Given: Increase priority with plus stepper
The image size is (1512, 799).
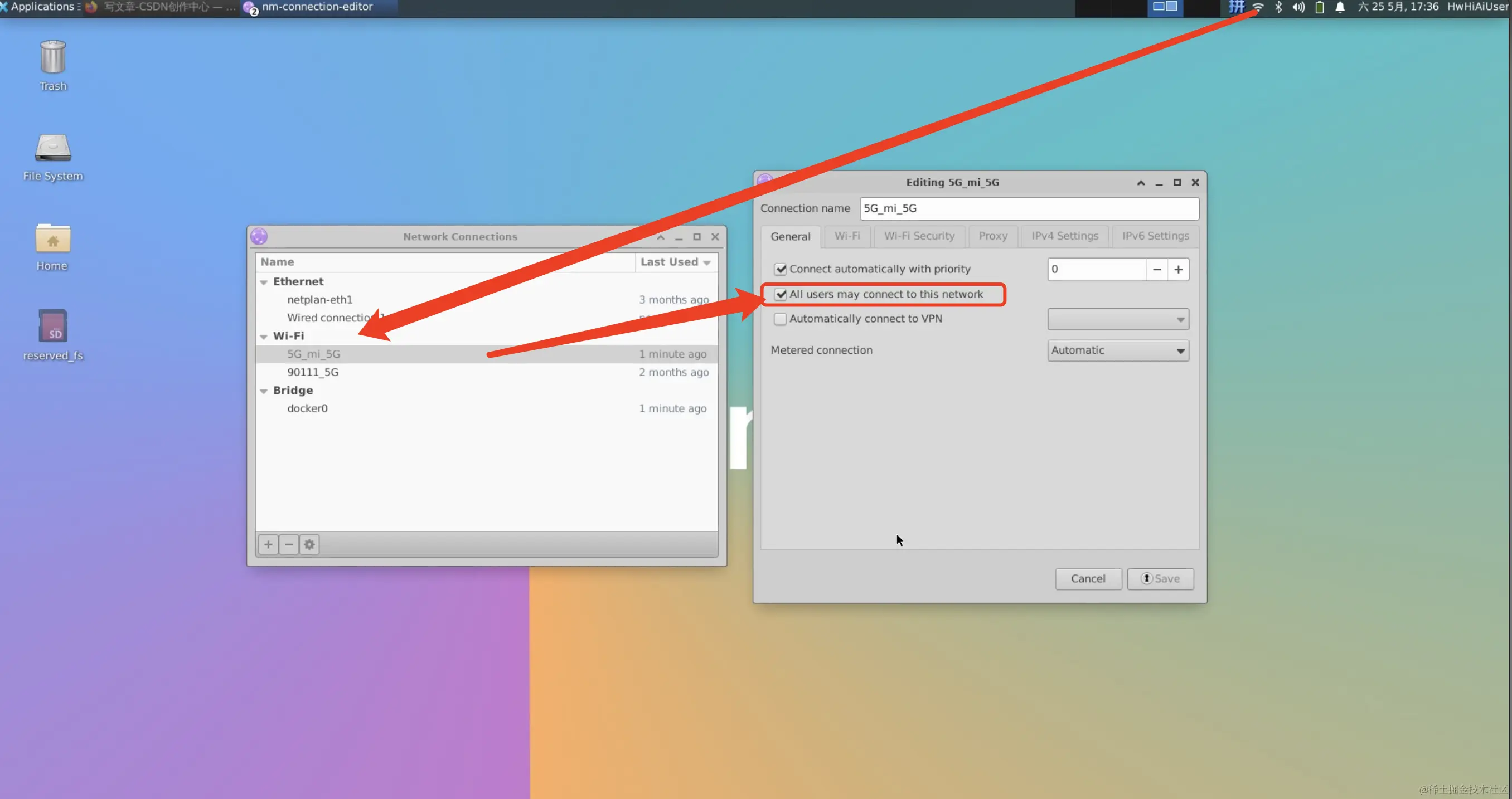Looking at the screenshot, I should (x=1178, y=269).
